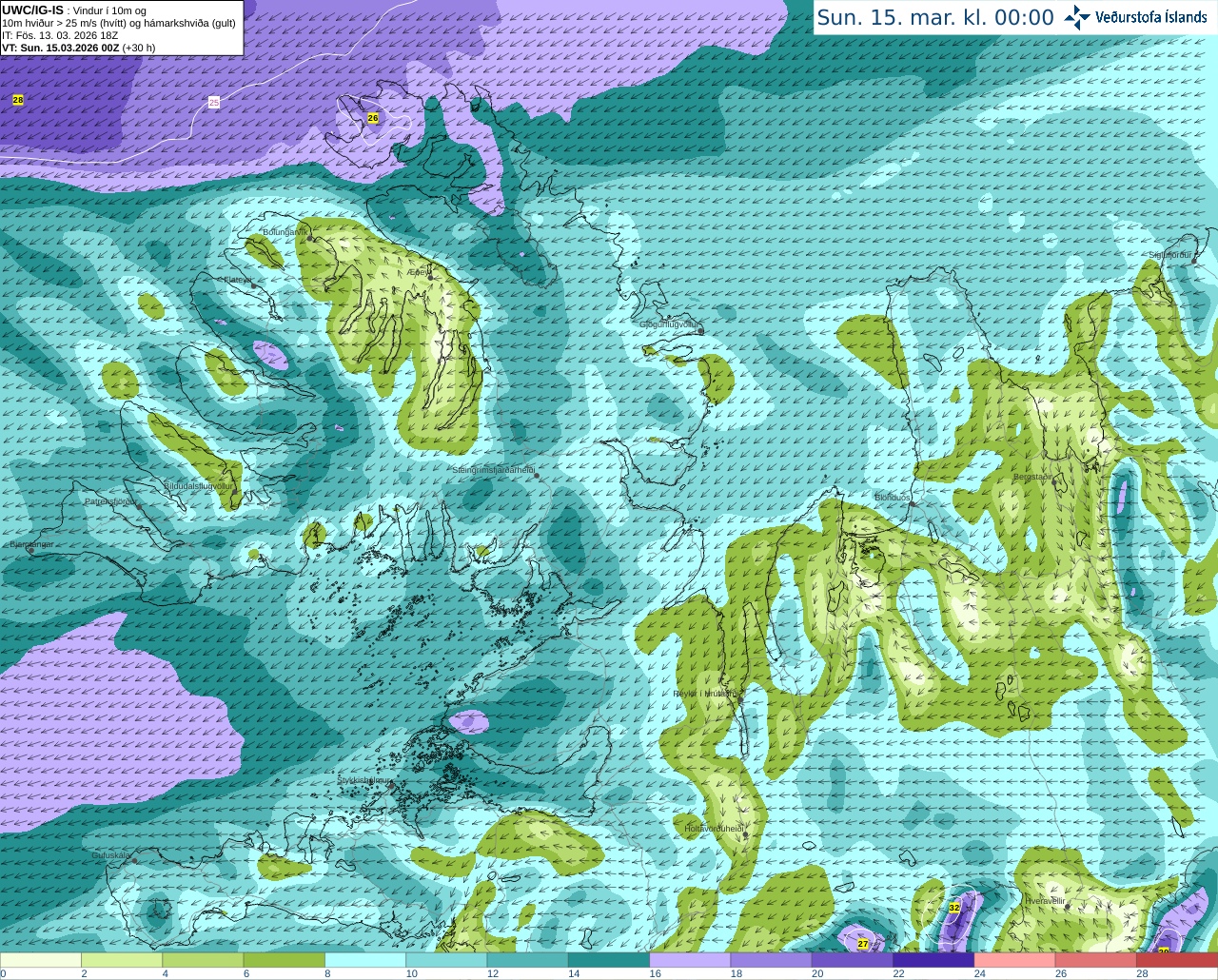Click the above-28 m/s red swatch

(x=1177, y=960)
